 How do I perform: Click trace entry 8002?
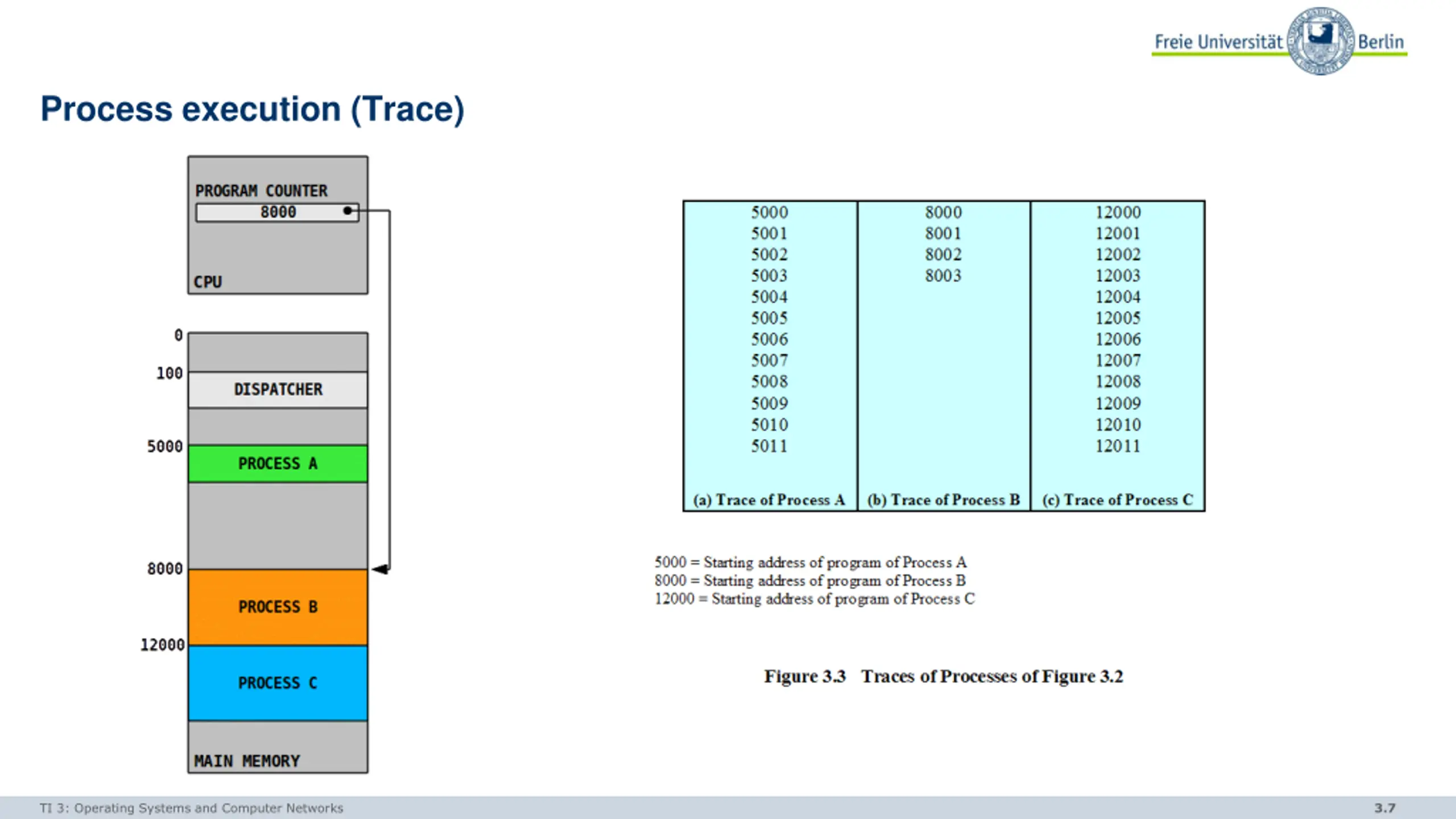click(943, 255)
